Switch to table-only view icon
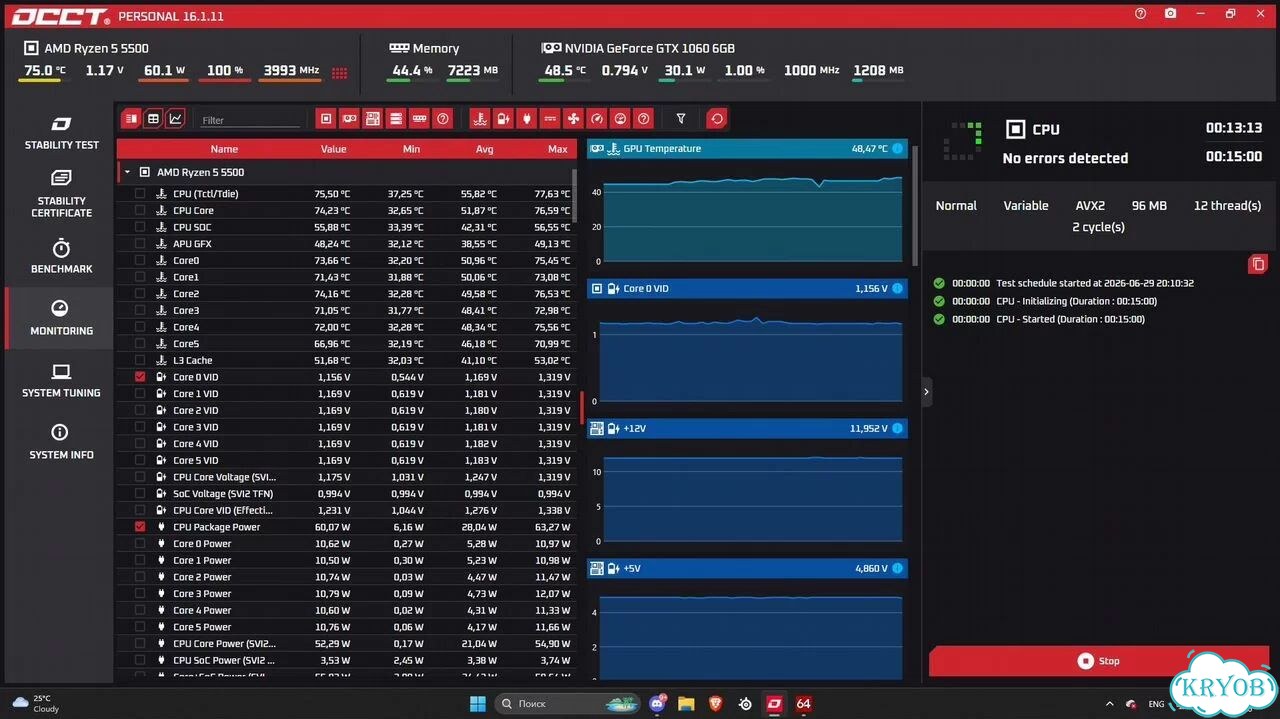 pyautogui.click(x=153, y=119)
